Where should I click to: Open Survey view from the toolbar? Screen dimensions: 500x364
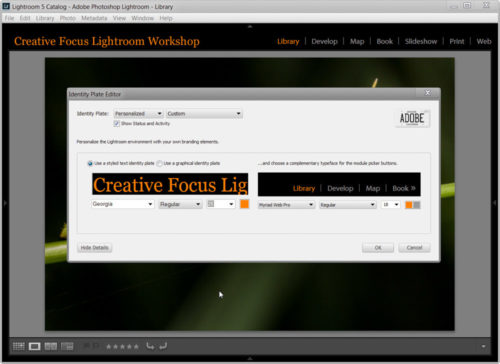[67, 347]
